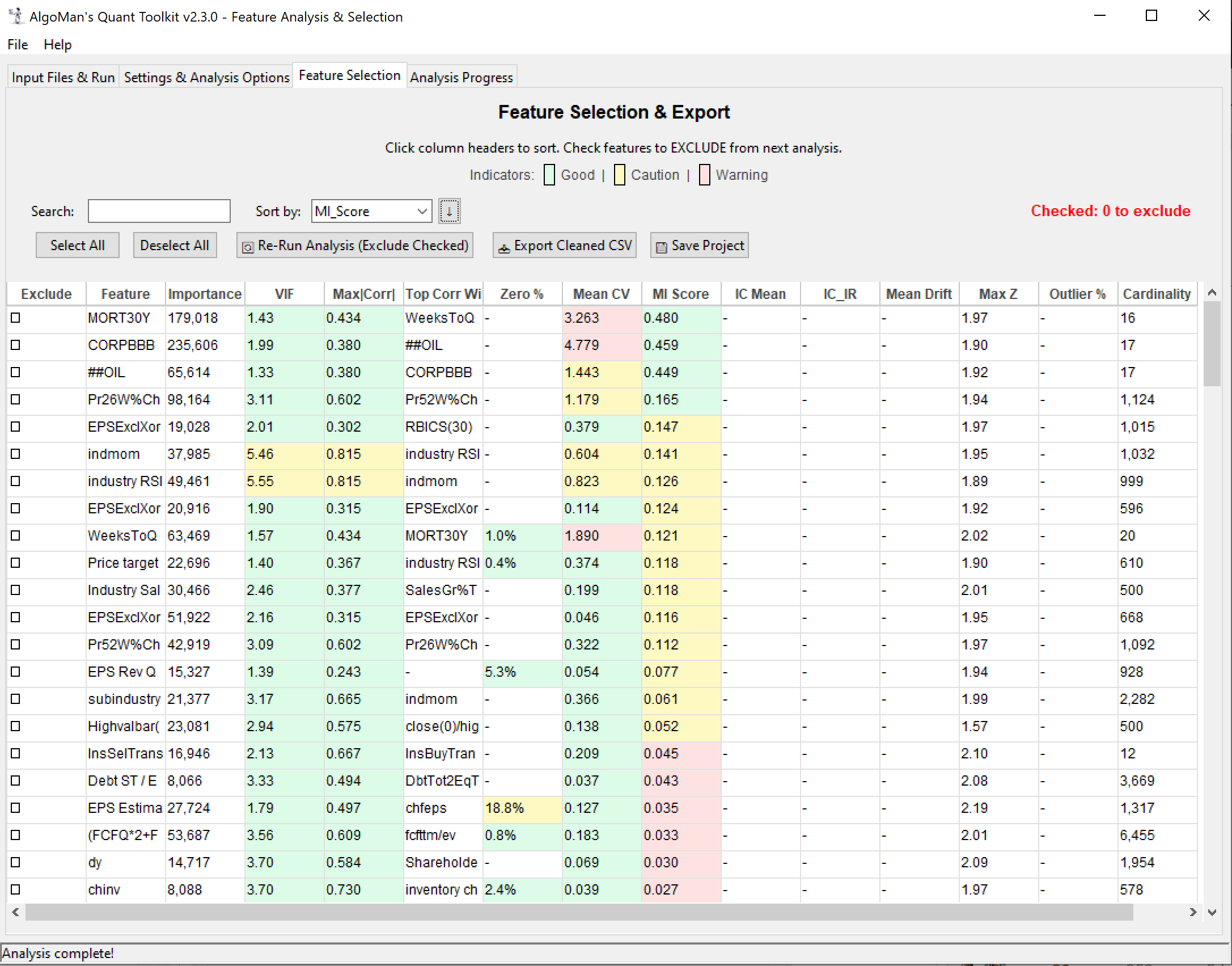Screen dimensions: 1232x966
Task: Click the Select All button
Action: (77, 245)
